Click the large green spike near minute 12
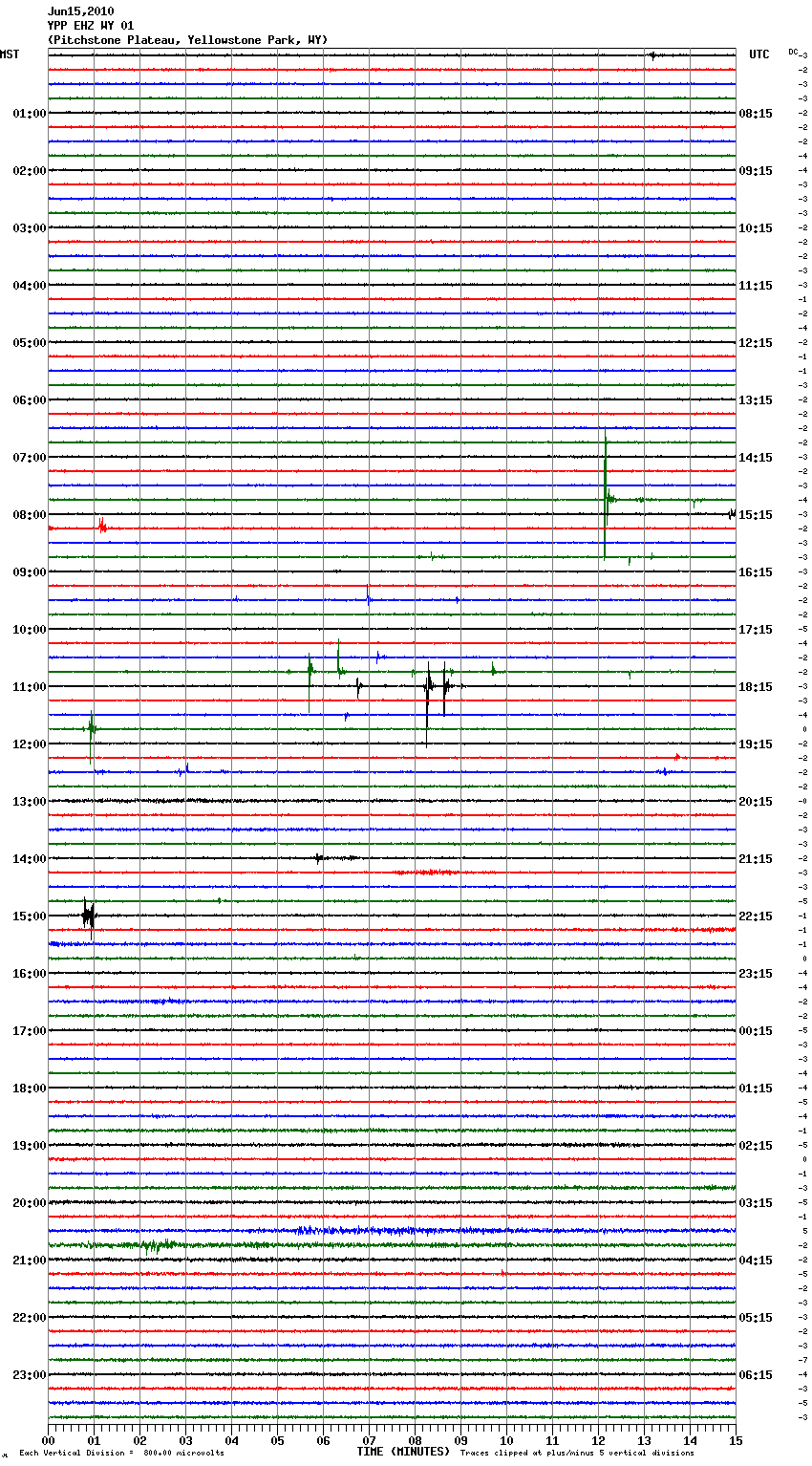812x1466 pixels. [x=606, y=497]
